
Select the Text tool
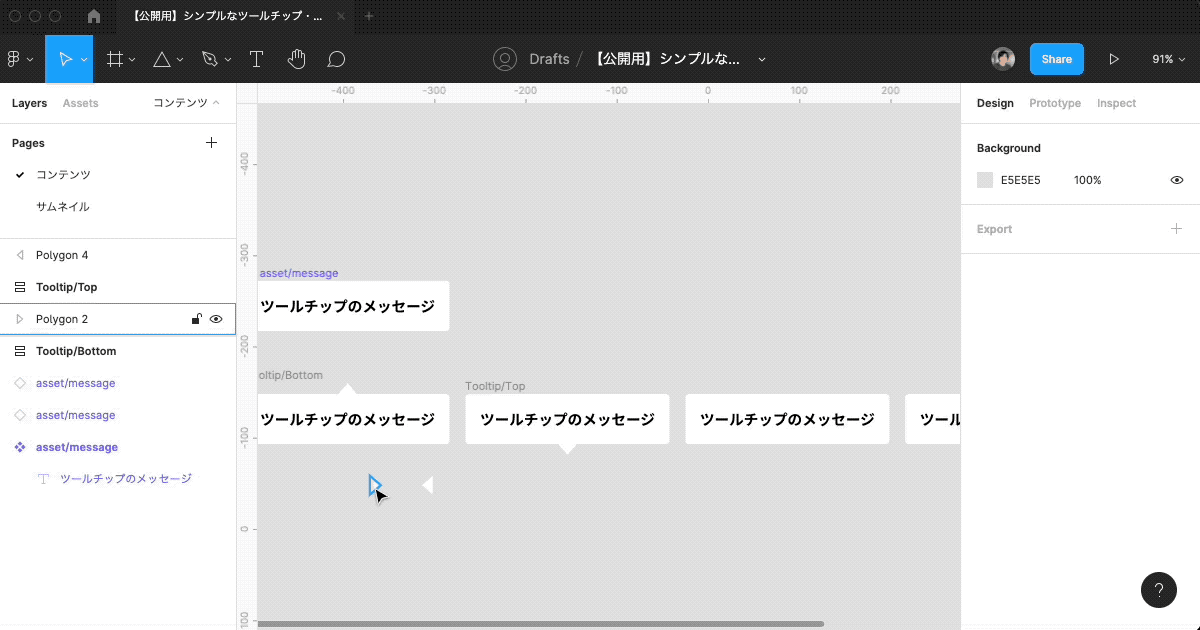[x=256, y=58]
